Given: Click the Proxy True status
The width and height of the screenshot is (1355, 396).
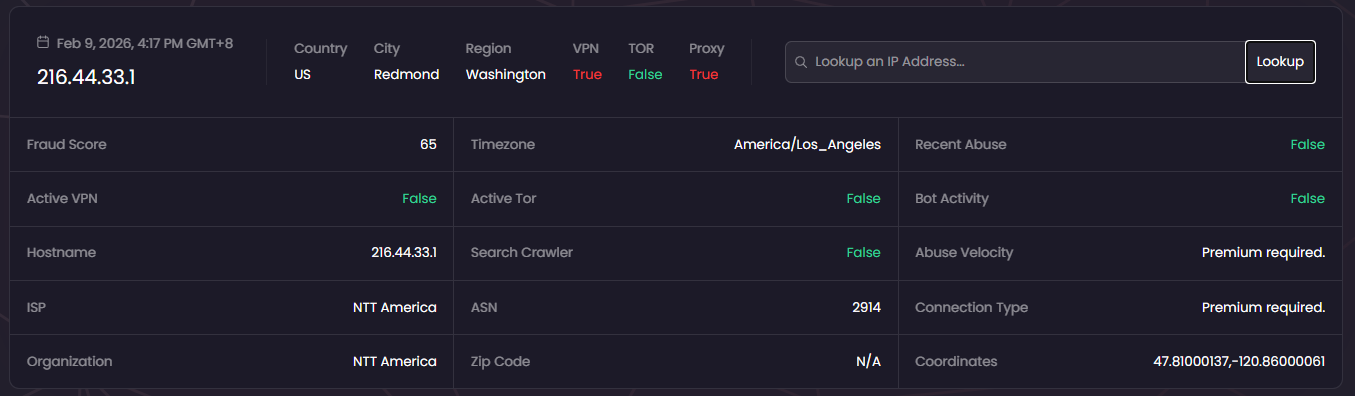Looking at the screenshot, I should 704,74.
